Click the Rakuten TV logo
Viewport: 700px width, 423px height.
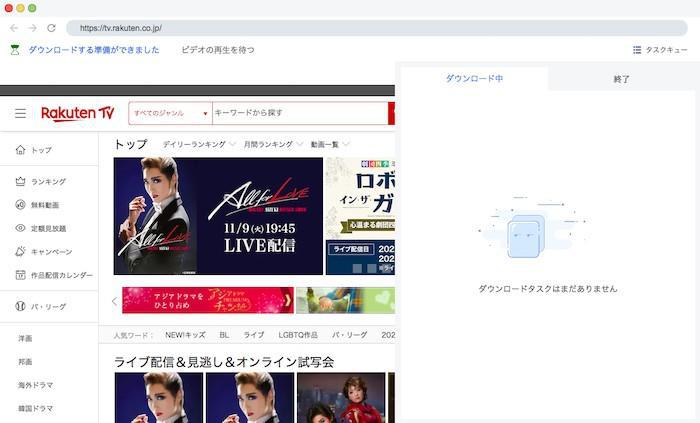[78, 113]
